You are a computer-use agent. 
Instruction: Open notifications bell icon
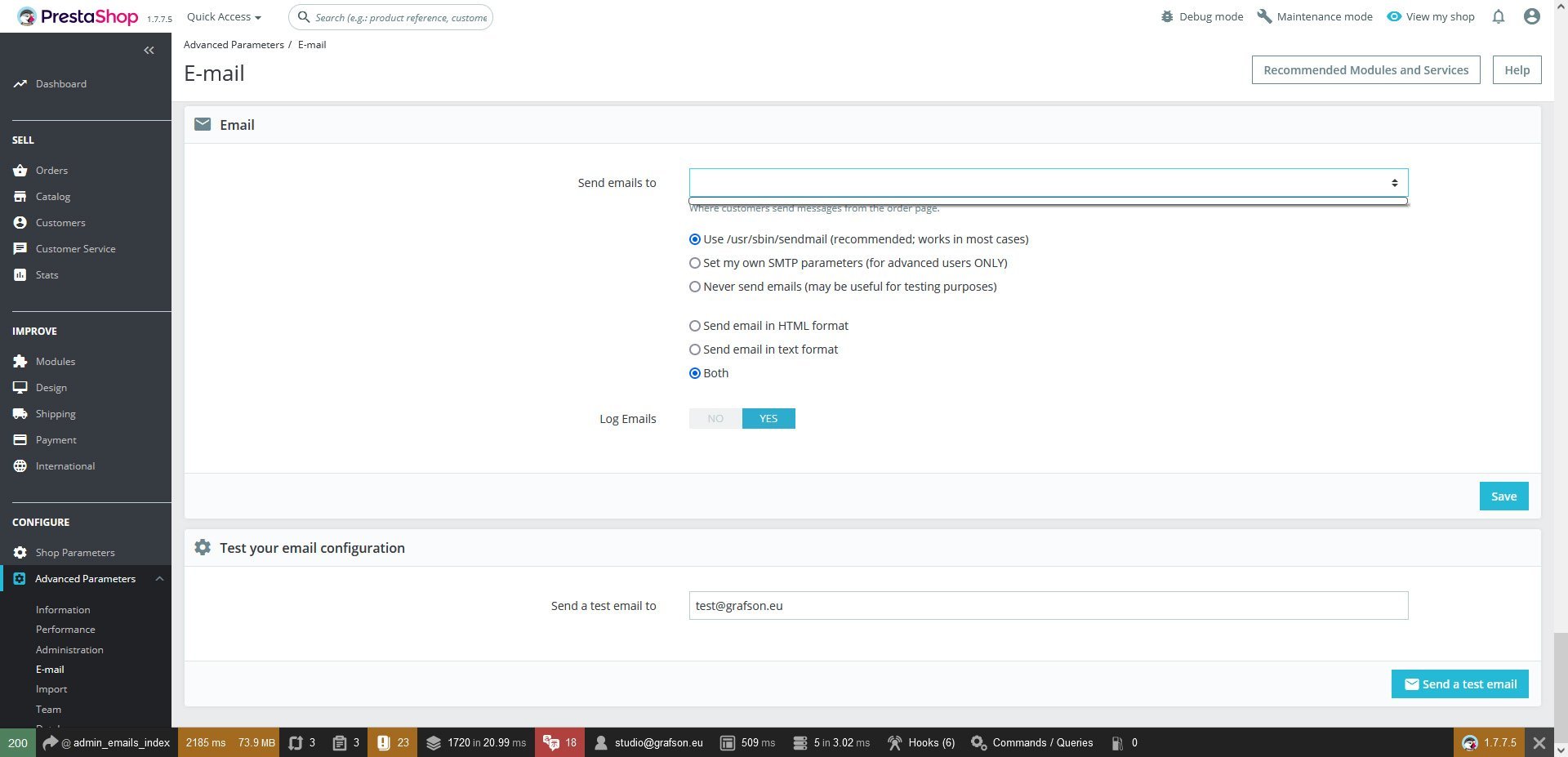coord(1499,16)
